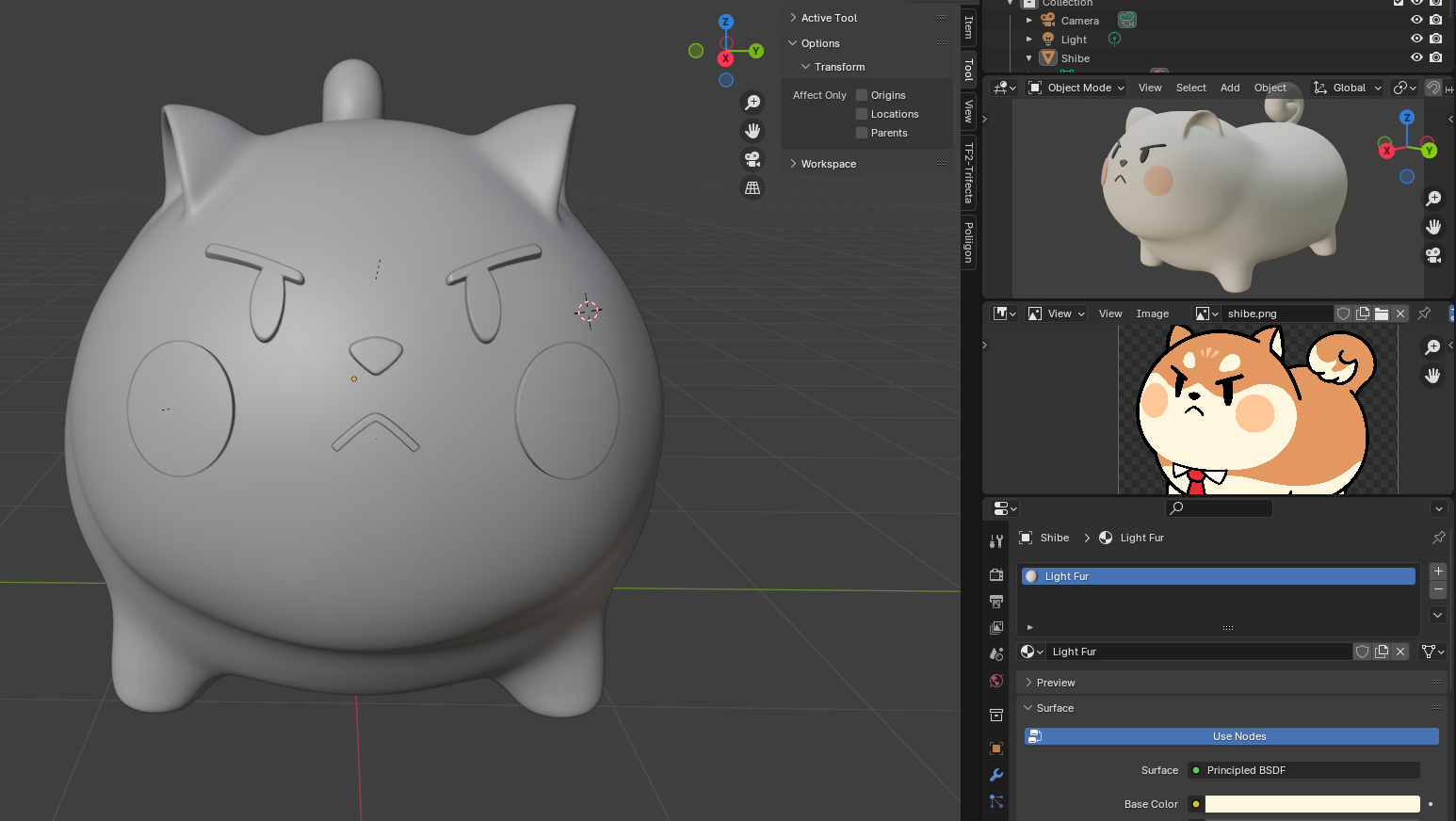The image size is (1456, 821).
Task: Click the main viewport pan hand icon
Action: click(752, 131)
